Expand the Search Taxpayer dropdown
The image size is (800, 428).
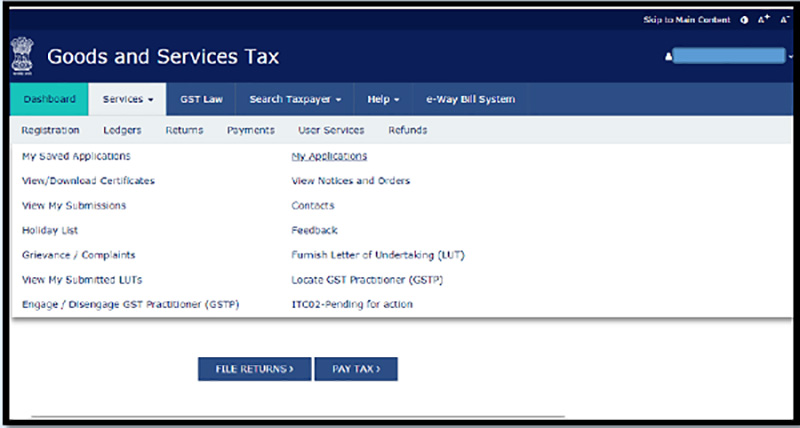coord(295,99)
